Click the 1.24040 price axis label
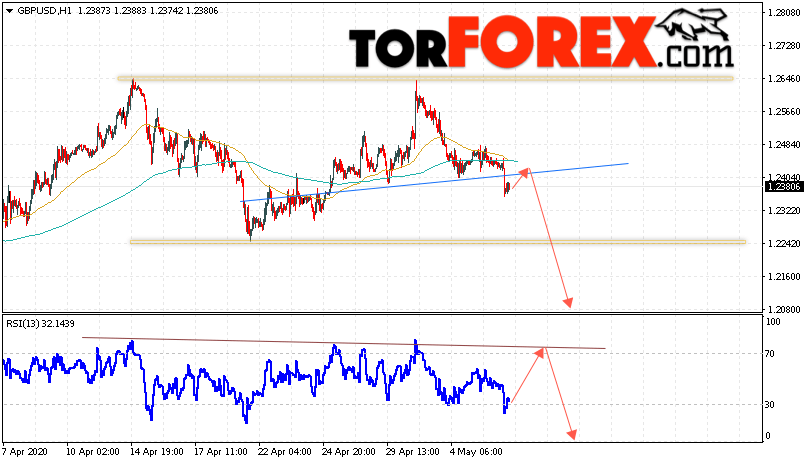 tap(784, 177)
